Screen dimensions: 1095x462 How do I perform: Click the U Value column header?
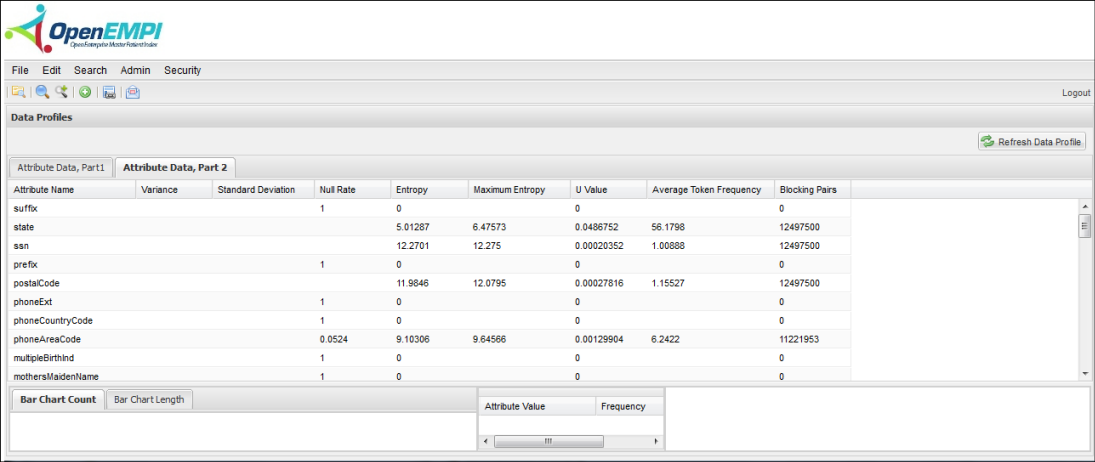[x=608, y=190]
